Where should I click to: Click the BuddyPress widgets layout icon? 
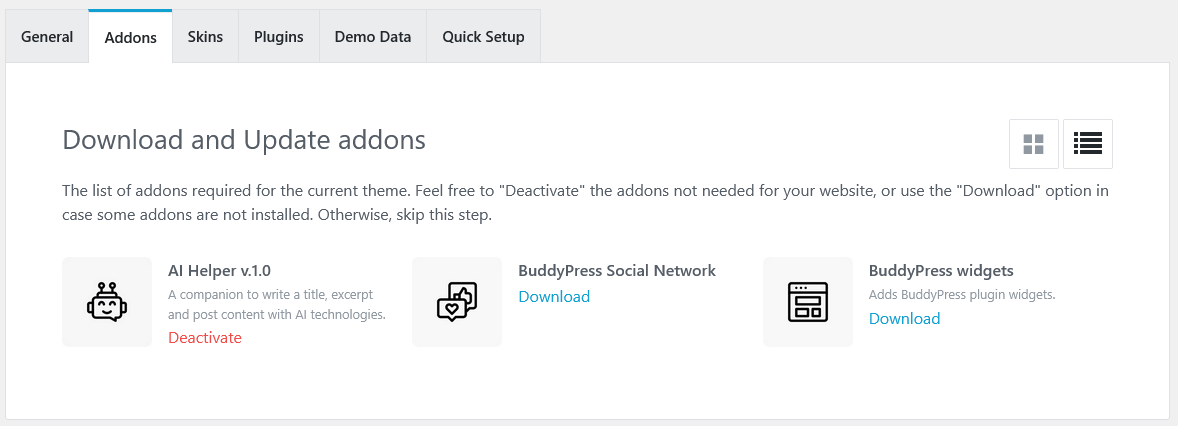tap(808, 302)
